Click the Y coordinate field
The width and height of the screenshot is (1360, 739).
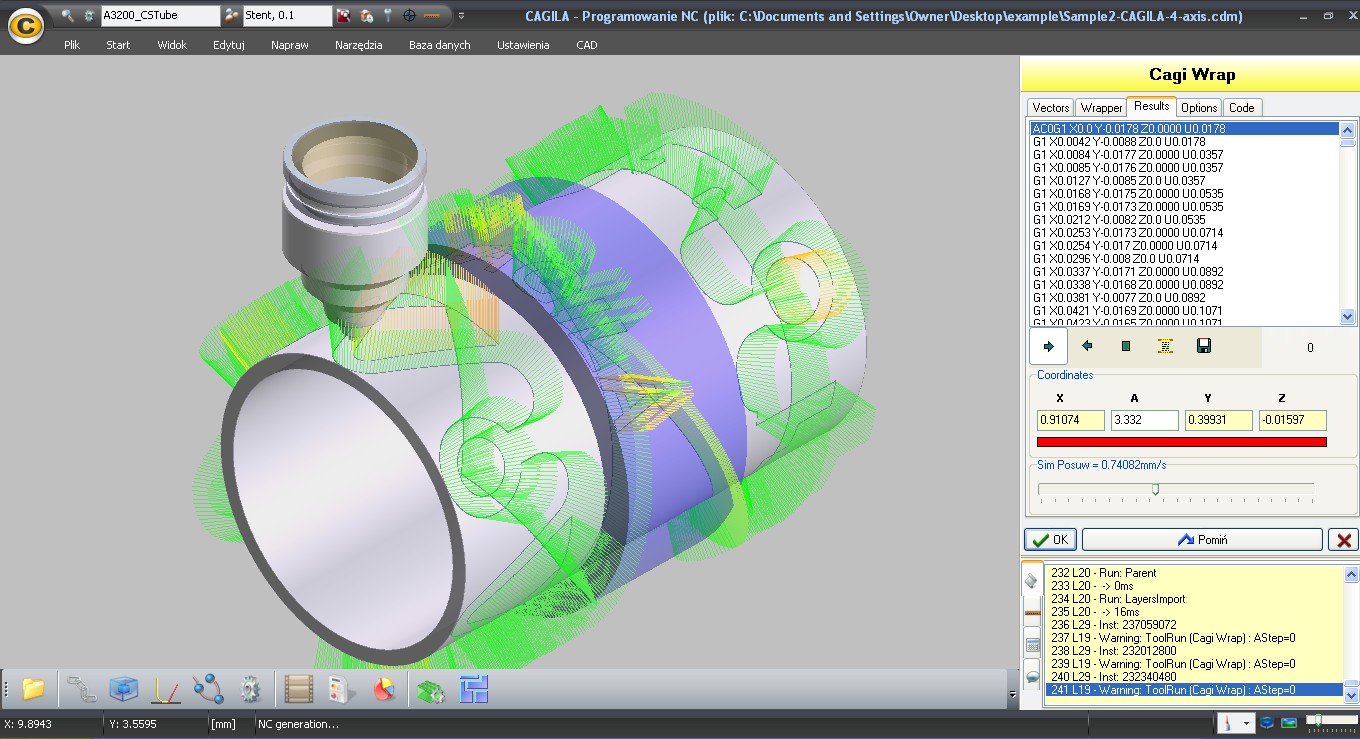[x=1218, y=421]
